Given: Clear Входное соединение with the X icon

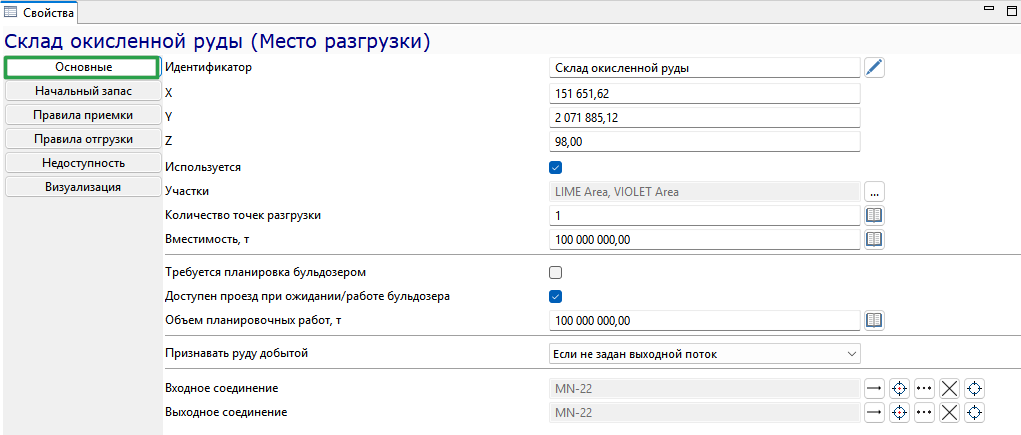Looking at the screenshot, I should (949, 389).
